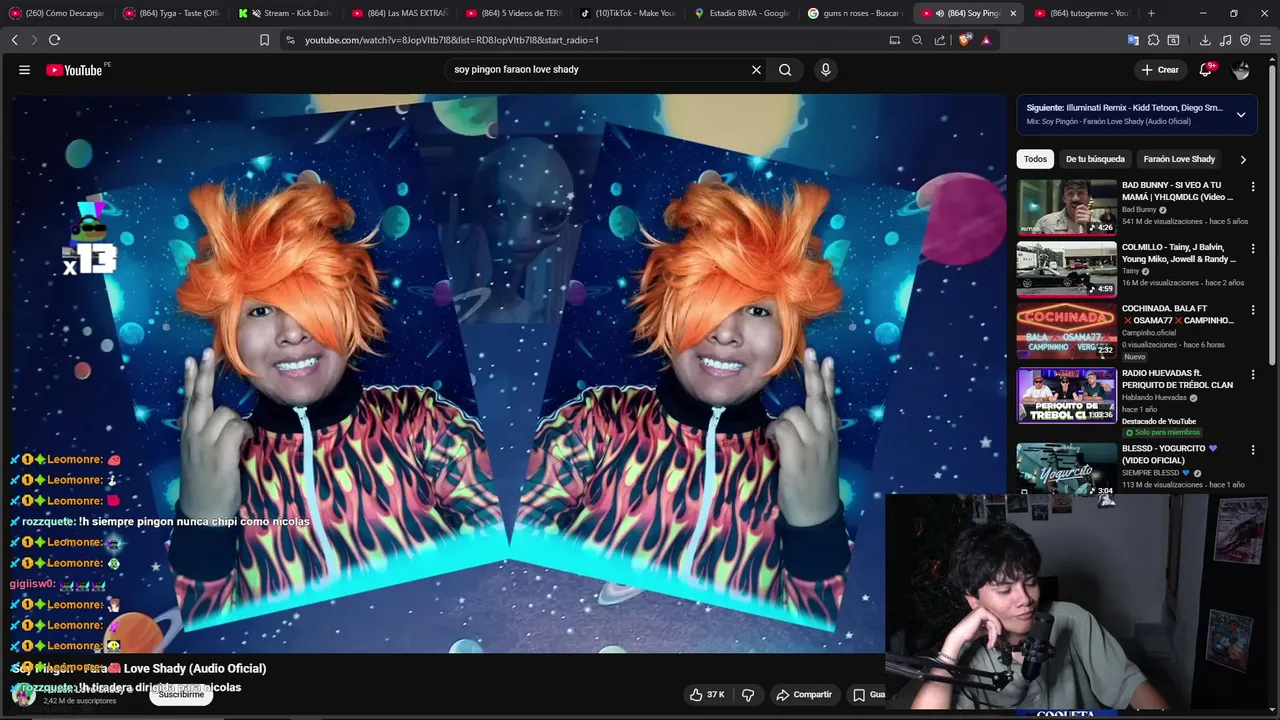Switch to the Cómo Descargar tab
Image resolution: width=1280 pixels, height=720 pixels.
58,13
